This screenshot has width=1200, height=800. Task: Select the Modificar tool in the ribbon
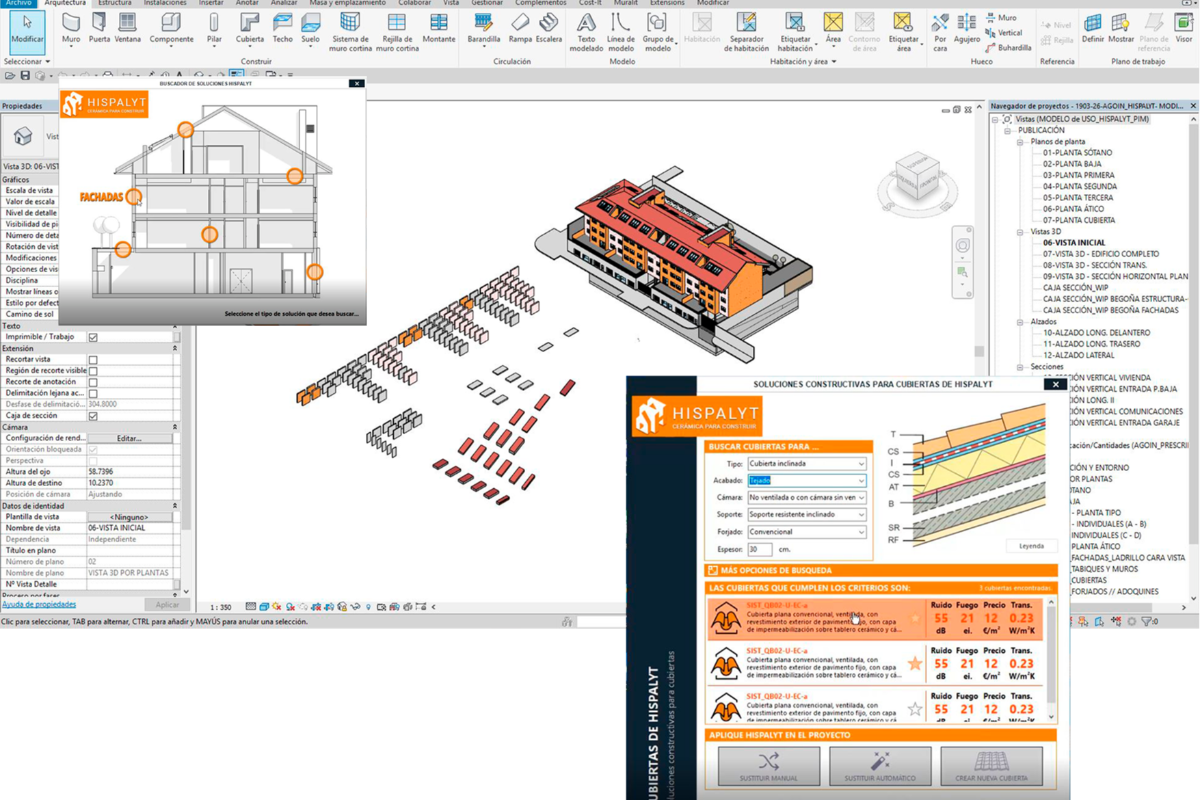coord(27,30)
